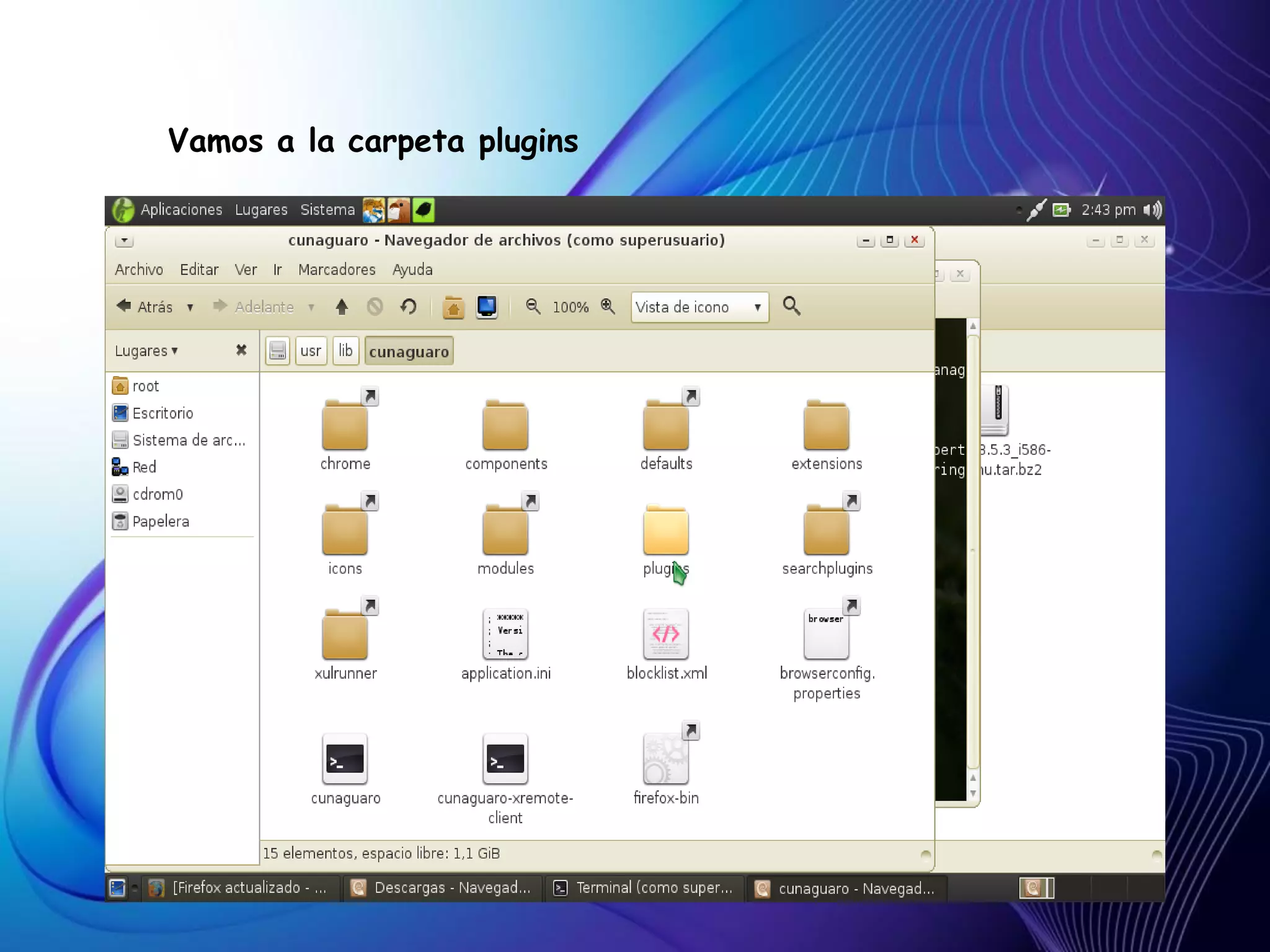Viewport: 1270px width, 952px height.
Task: Click the usr path button
Action: [311, 351]
